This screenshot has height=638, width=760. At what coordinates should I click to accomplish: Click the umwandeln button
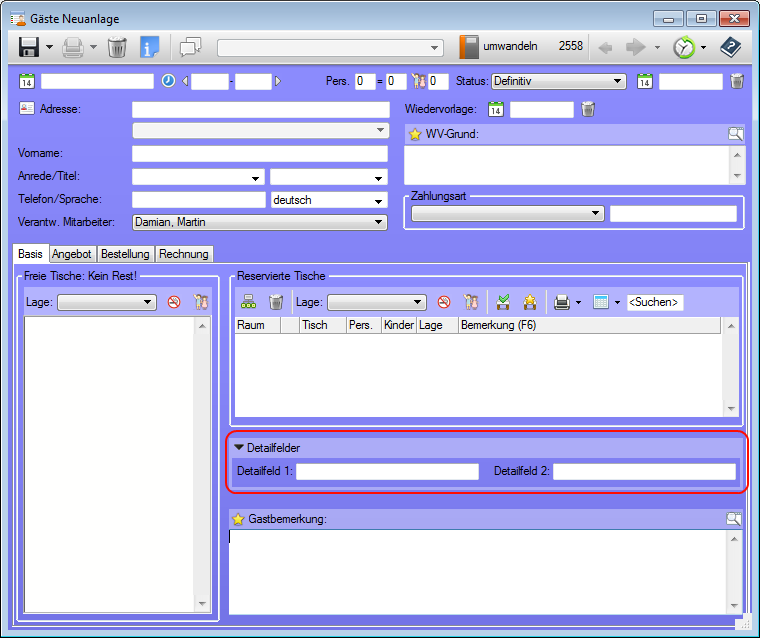[500, 47]
